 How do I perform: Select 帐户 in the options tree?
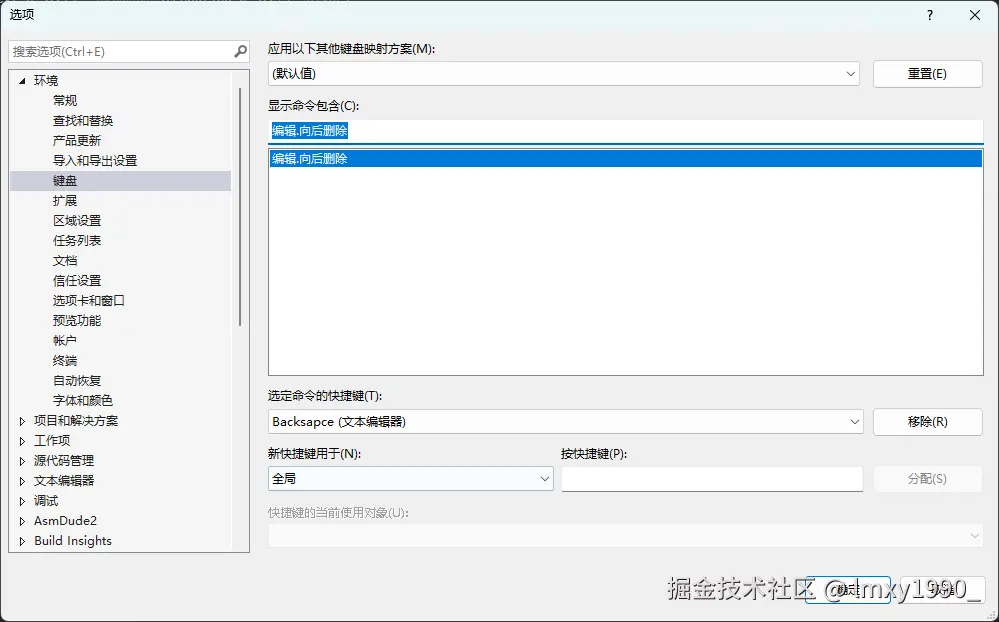coord(65,341)
